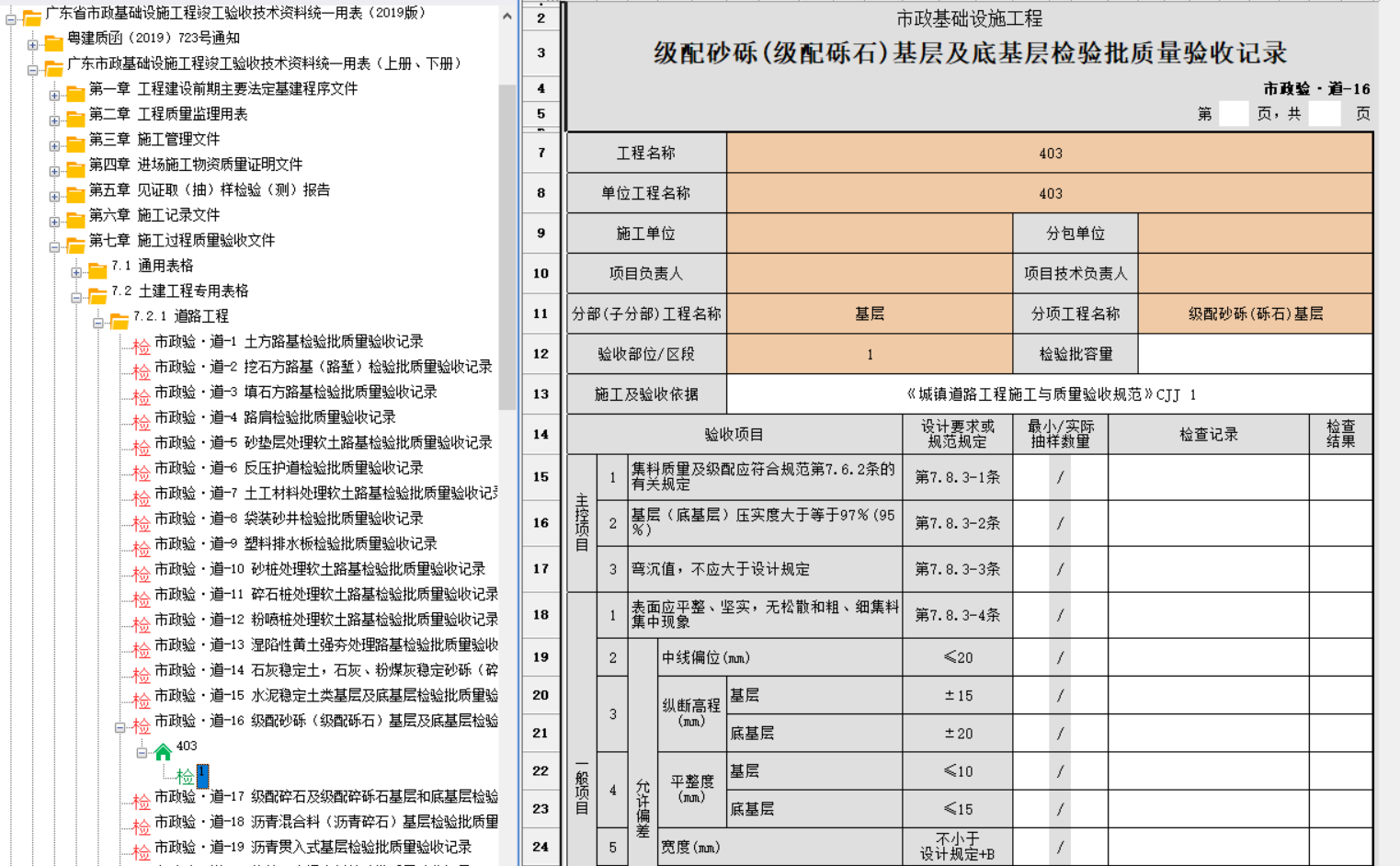Viewport: 1400px width, 866px height.
Task: Click the 检 icon beside 道-8 袋装砂井
Action: click(141, 523)
